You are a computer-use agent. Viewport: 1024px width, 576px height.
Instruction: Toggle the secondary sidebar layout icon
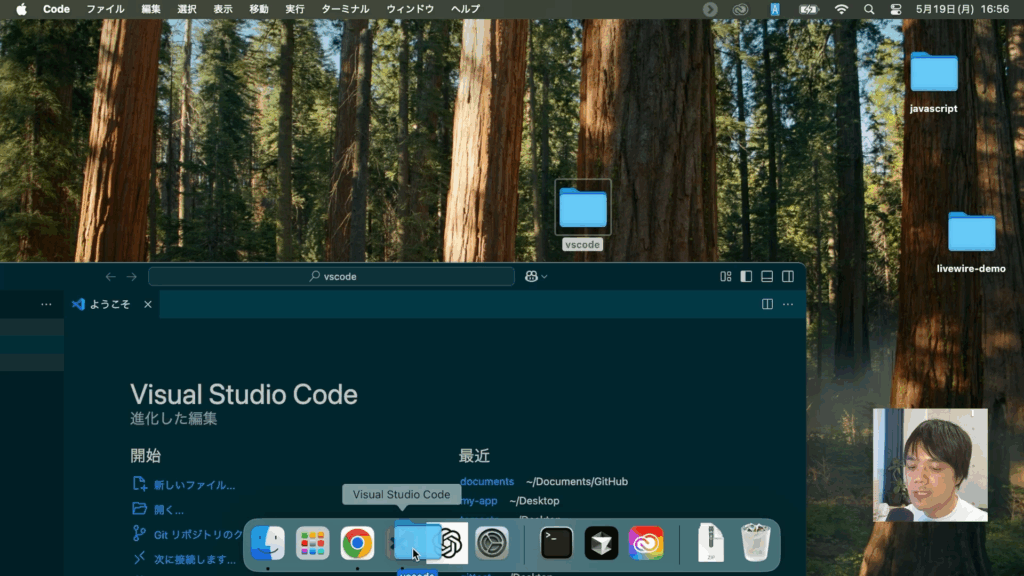coord(788,277)
